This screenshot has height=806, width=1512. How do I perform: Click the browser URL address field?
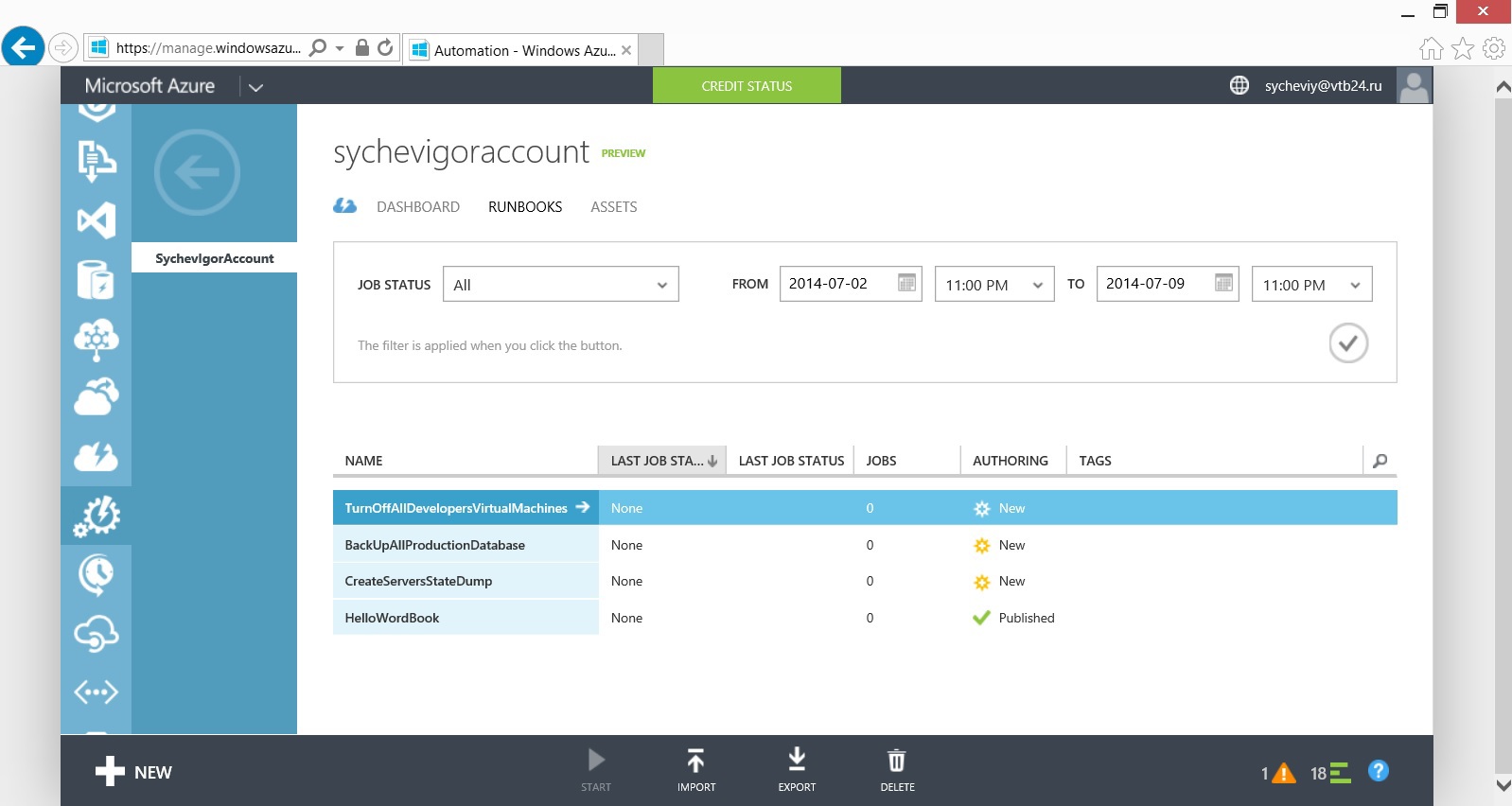208,47
